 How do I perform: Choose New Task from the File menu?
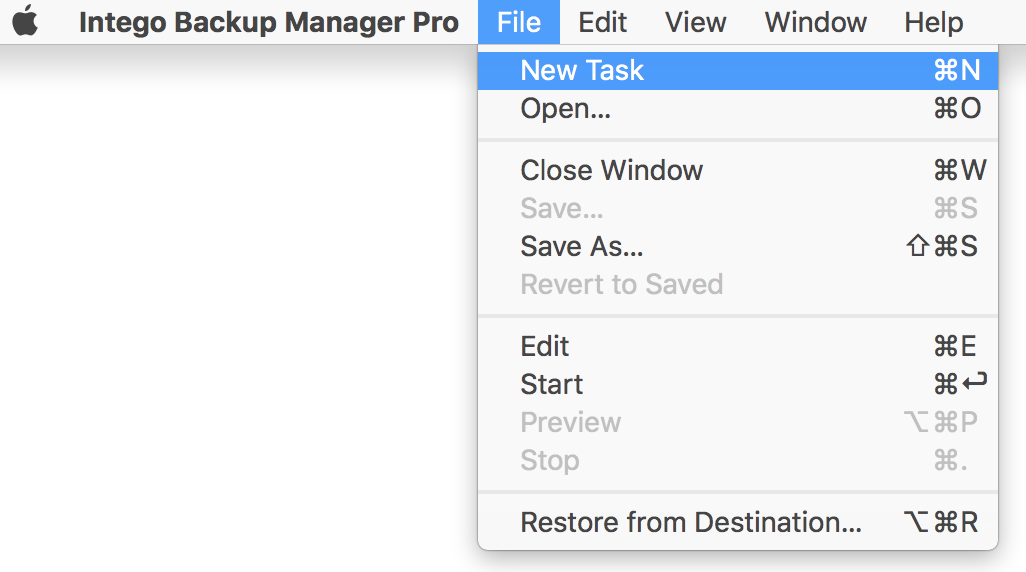738,71
